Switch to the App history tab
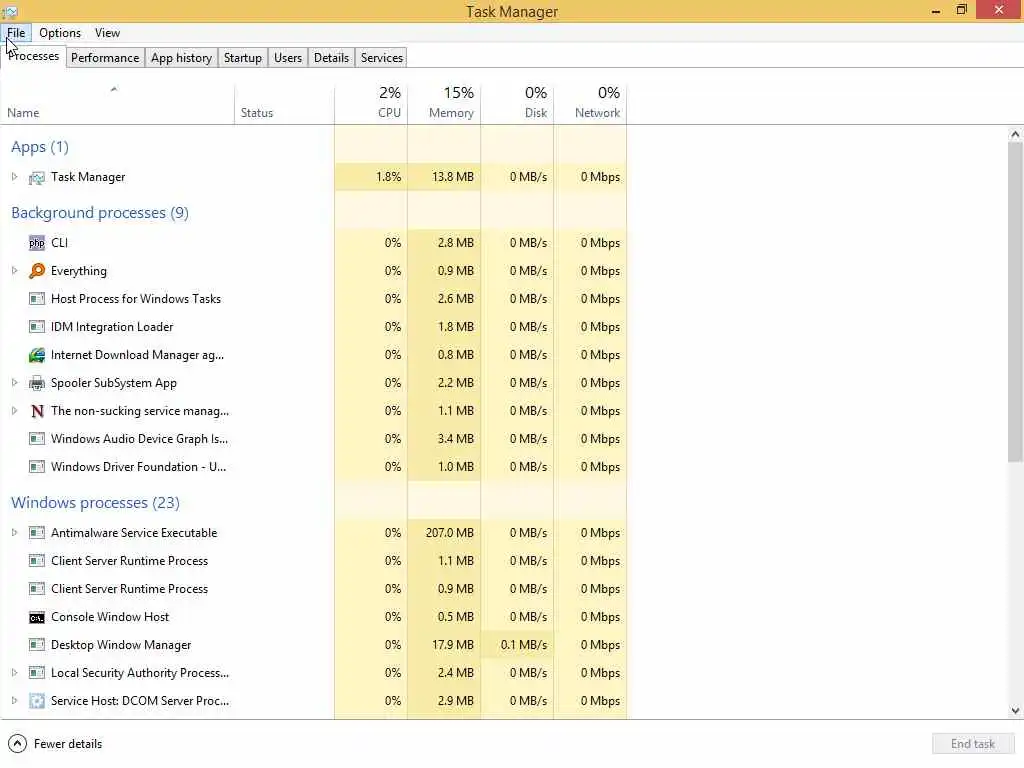Screen dimensions: 1024x768 pyautogui.click(x=182, y=57)
